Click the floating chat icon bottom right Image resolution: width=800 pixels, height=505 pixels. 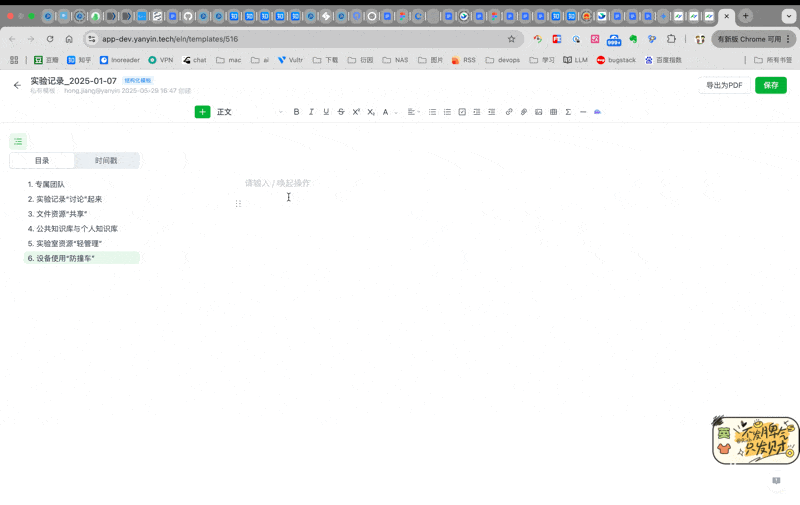[777, 481]
